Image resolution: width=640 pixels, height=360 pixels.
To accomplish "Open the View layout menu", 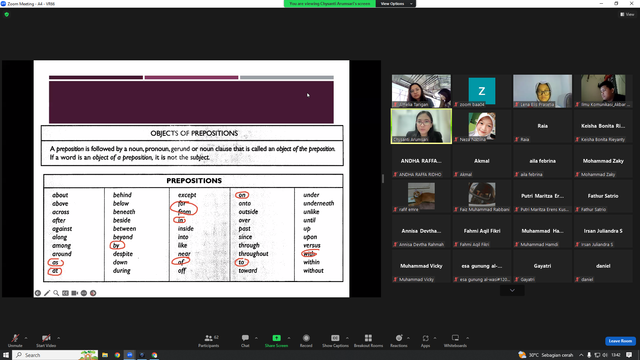I will [627, 14].
